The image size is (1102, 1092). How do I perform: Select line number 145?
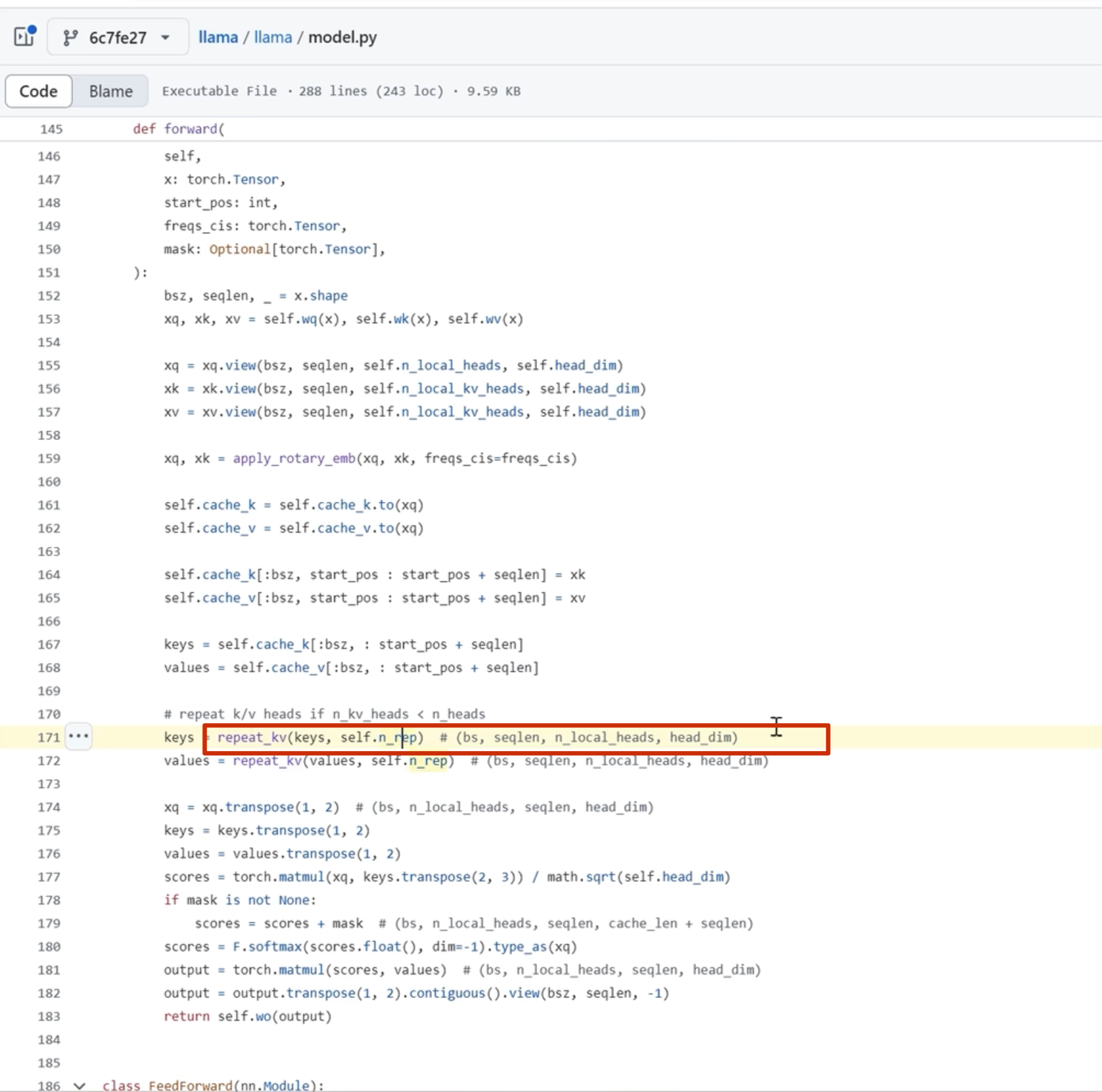[x=51, y=129]
